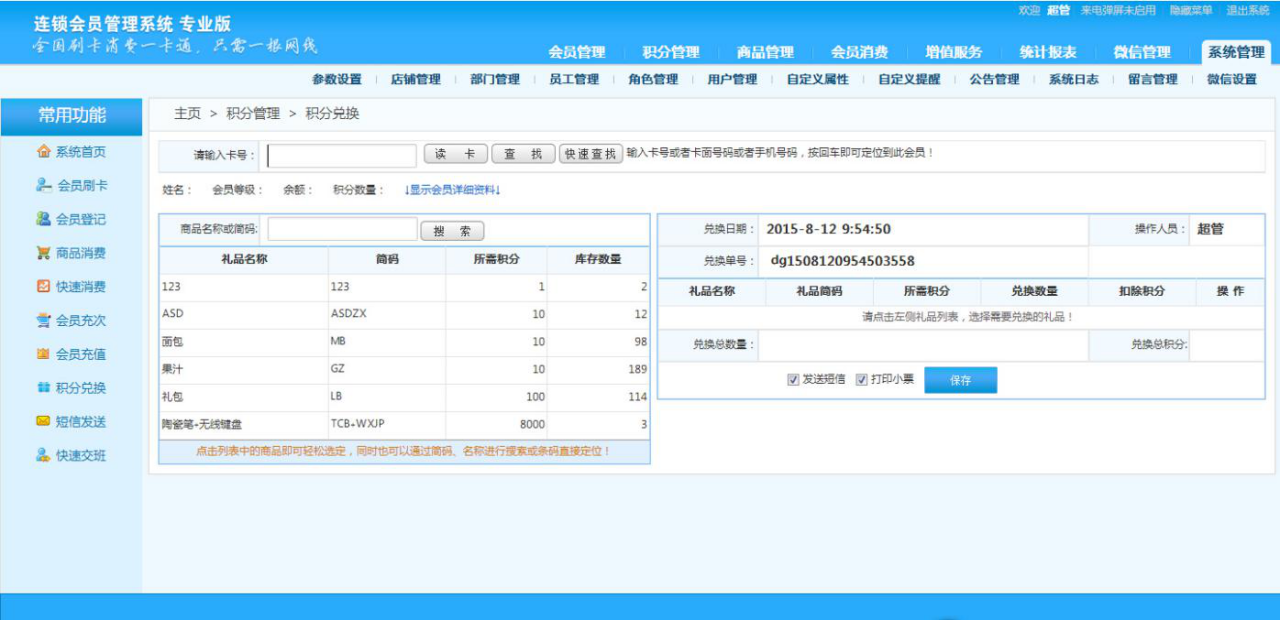Click the ASDZX short code cell
This screenshot has height=620, width=1280.
click(x=387, y=314)
